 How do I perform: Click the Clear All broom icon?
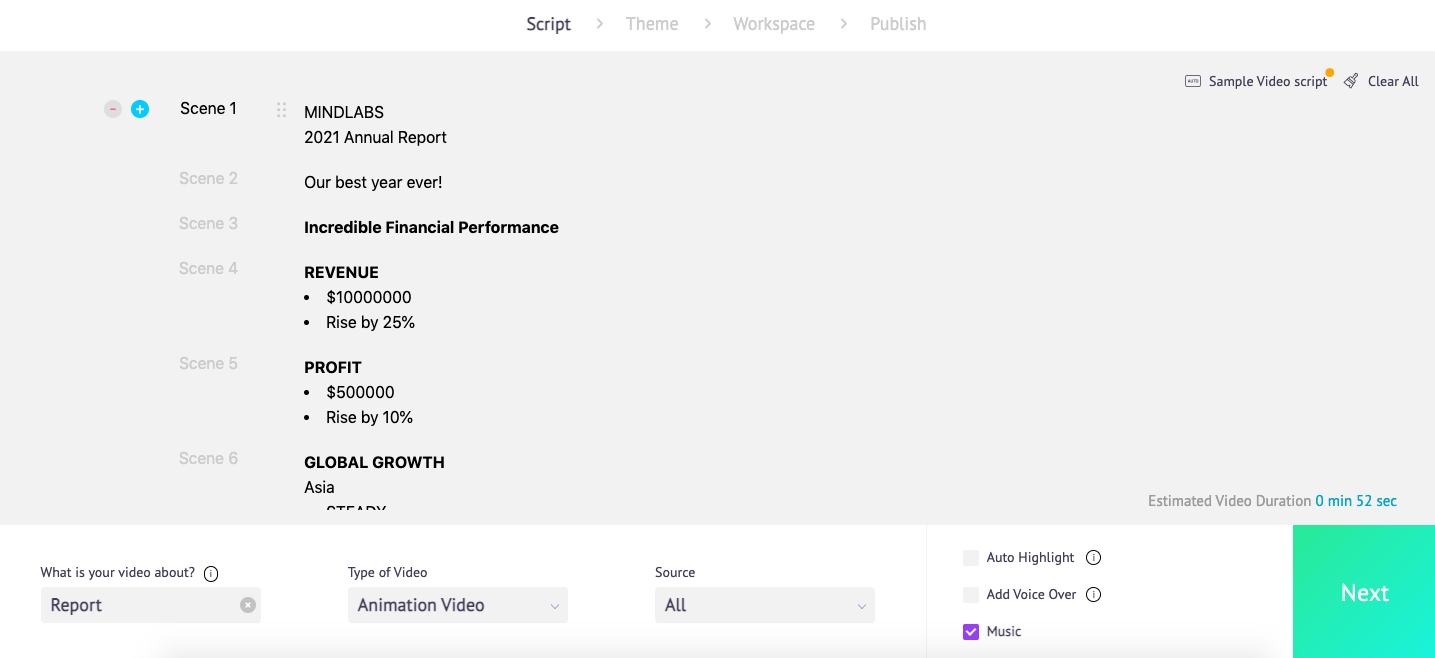[x=1351, y=81]
